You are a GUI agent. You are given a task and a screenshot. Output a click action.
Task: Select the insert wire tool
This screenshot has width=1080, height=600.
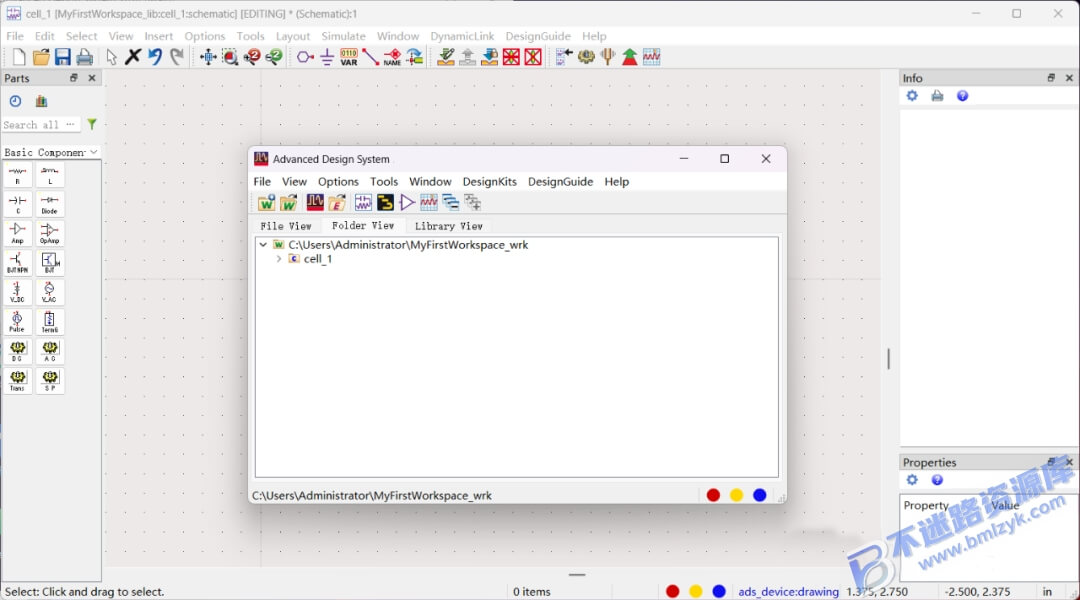coord(371,57)
